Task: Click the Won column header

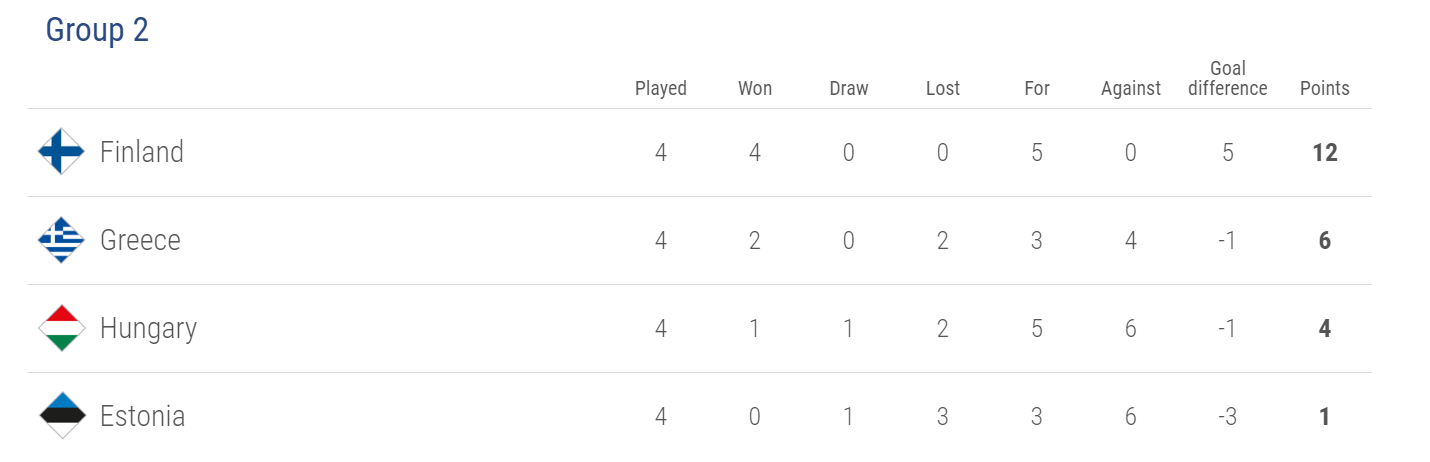Action: point(755,88)
